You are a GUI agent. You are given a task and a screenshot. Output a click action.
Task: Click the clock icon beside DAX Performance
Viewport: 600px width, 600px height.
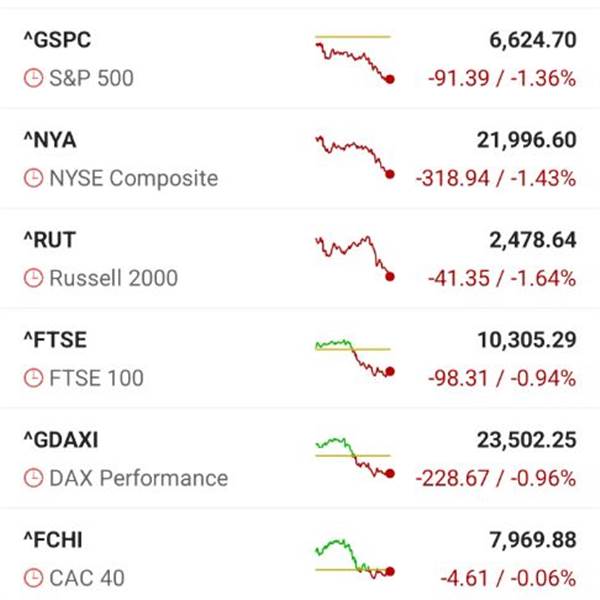(x=34, y=478)
